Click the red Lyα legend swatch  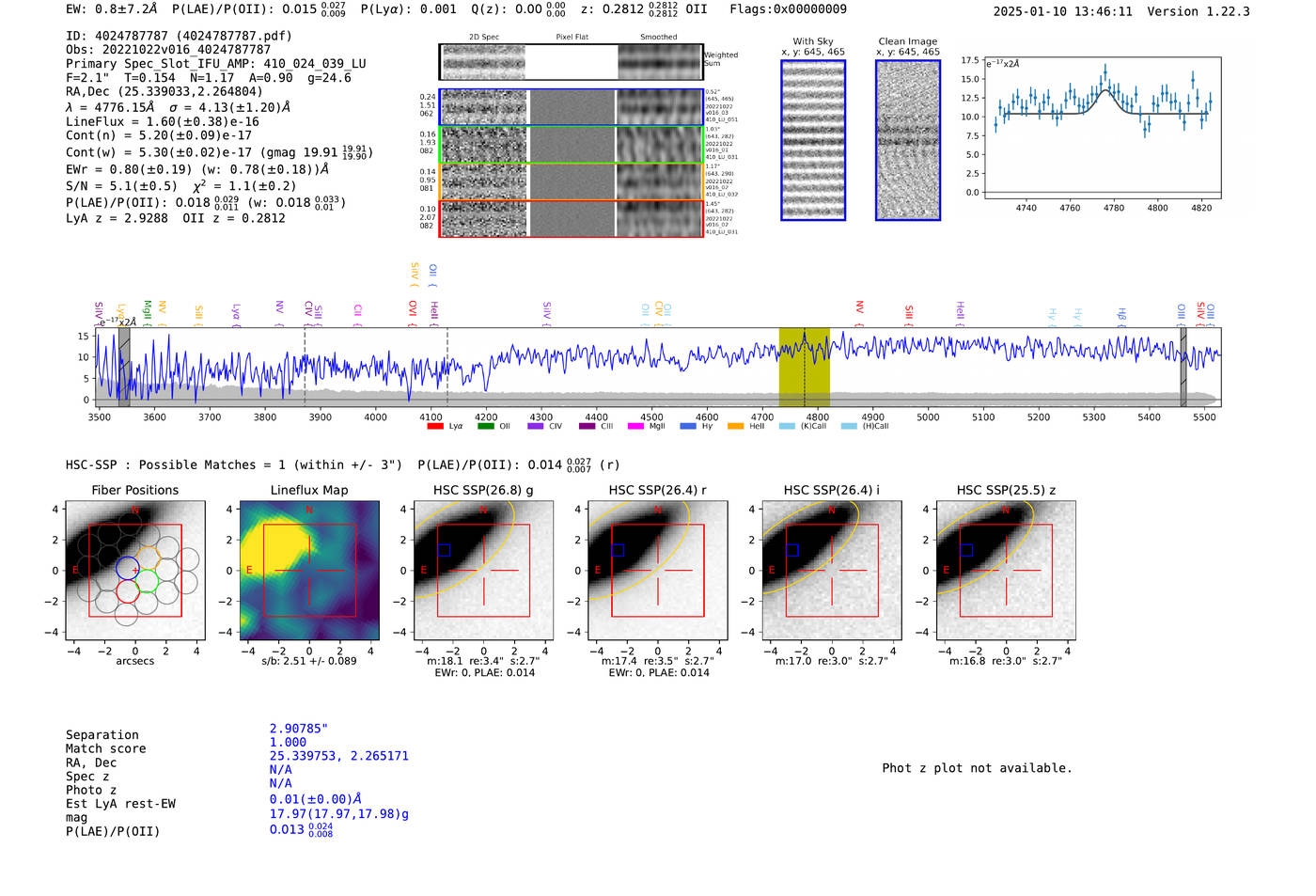click(x=435, y=426)
